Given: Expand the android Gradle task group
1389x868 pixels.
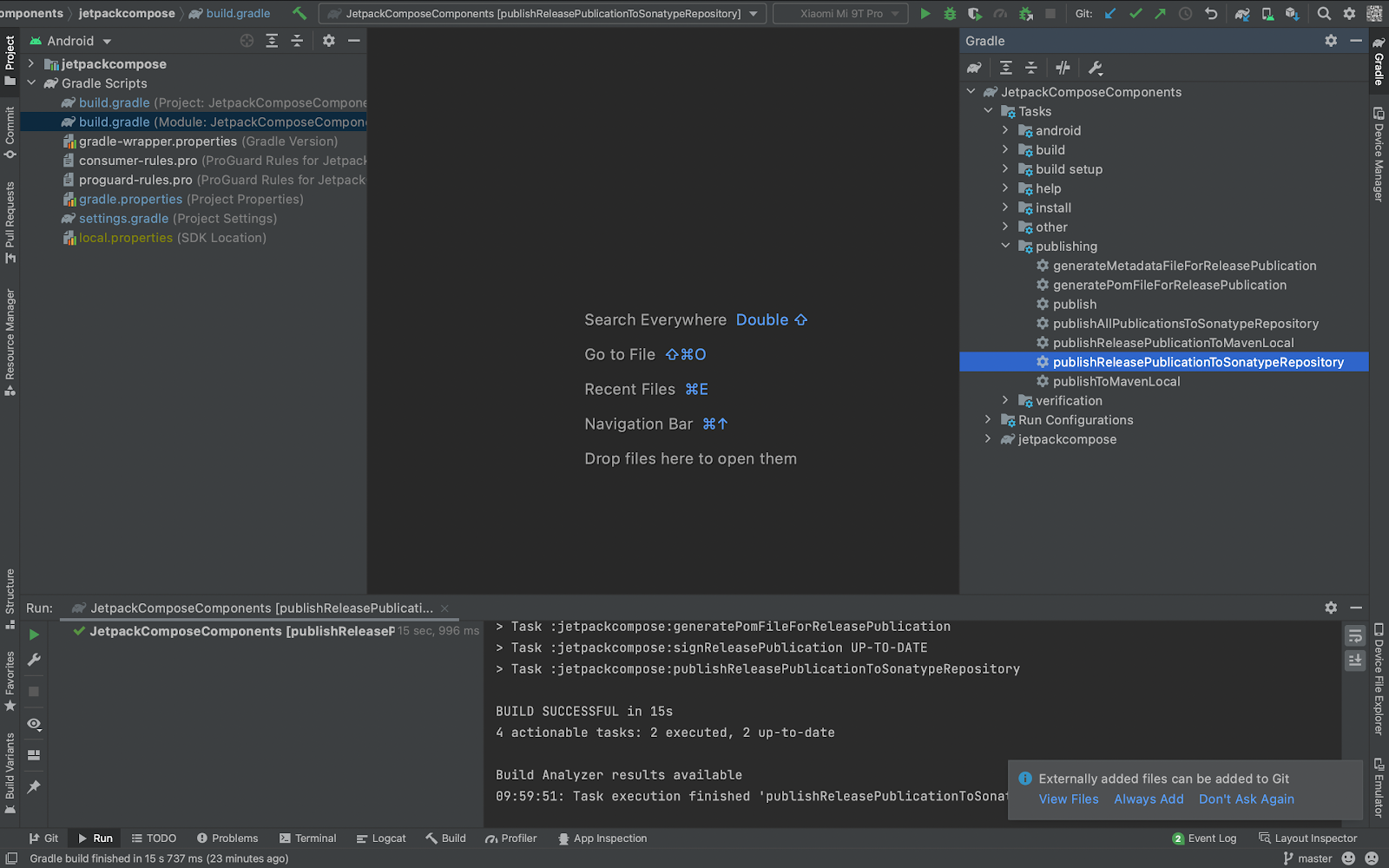Looking at the screenshot, I should pos(1005,130).
